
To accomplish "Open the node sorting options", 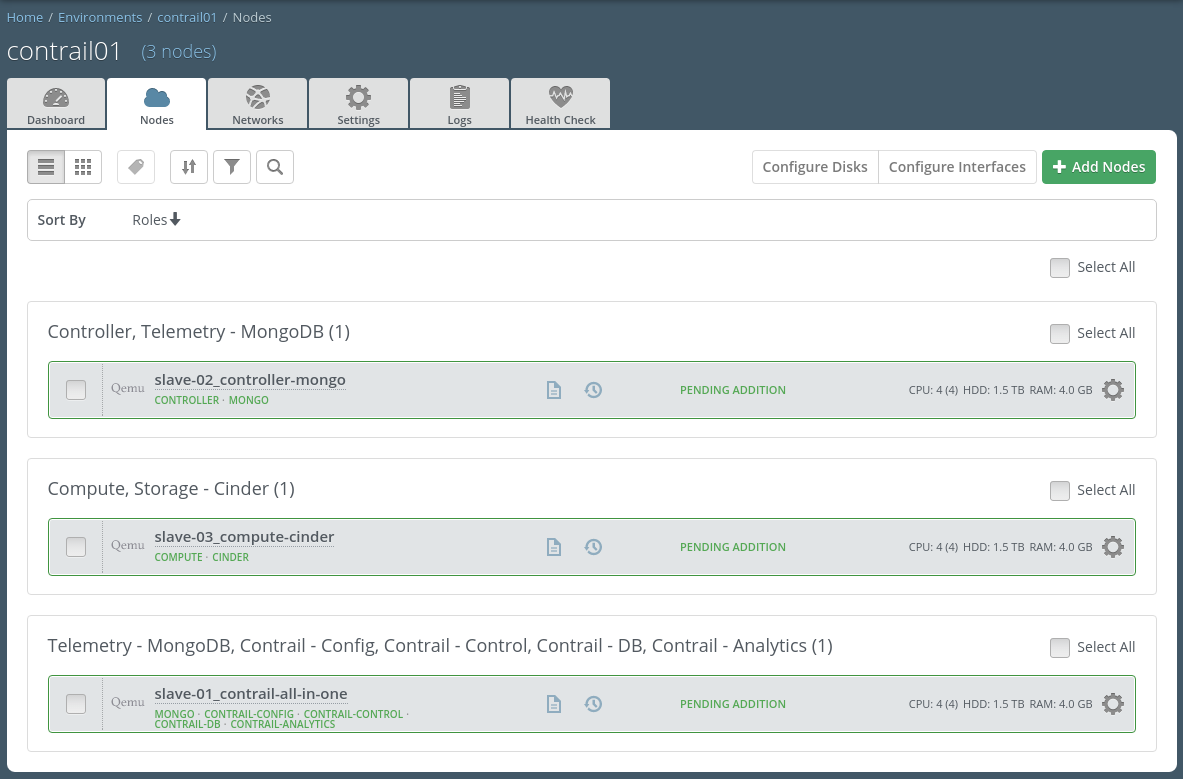I will [189, 167].
